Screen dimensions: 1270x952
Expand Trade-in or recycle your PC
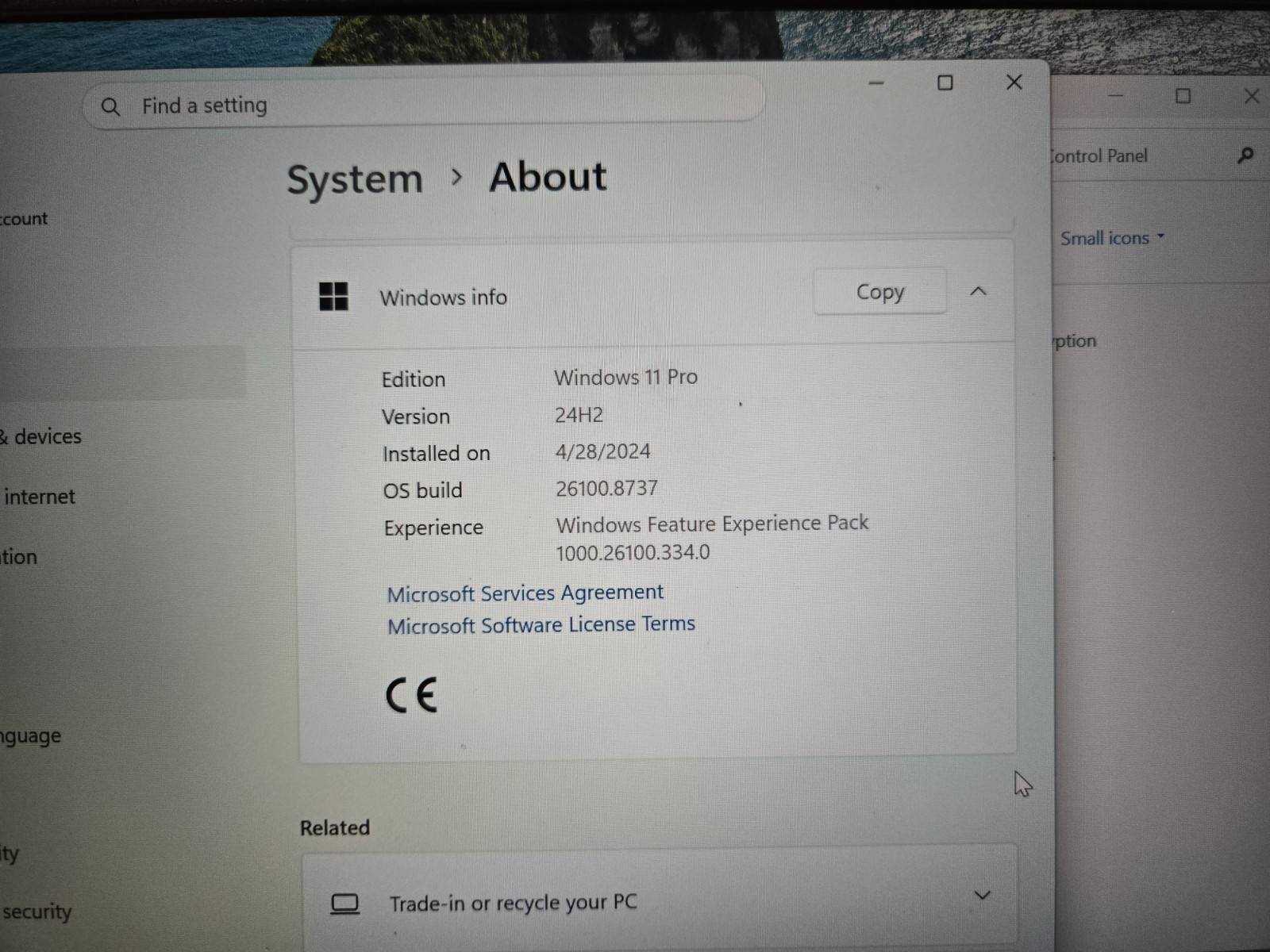tap(982, 896)
